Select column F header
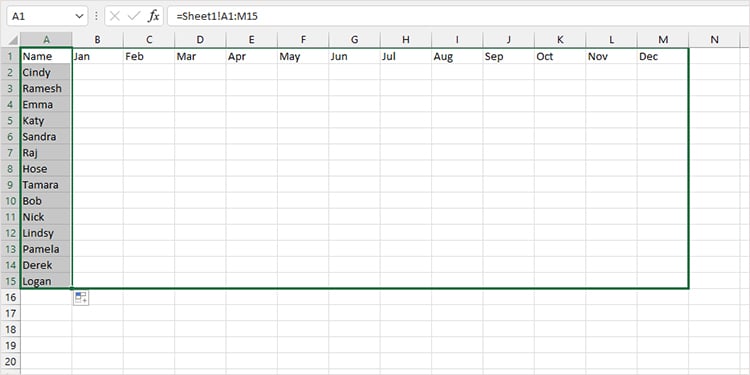This screenshot has height=375, width=750. click(303, 40)
